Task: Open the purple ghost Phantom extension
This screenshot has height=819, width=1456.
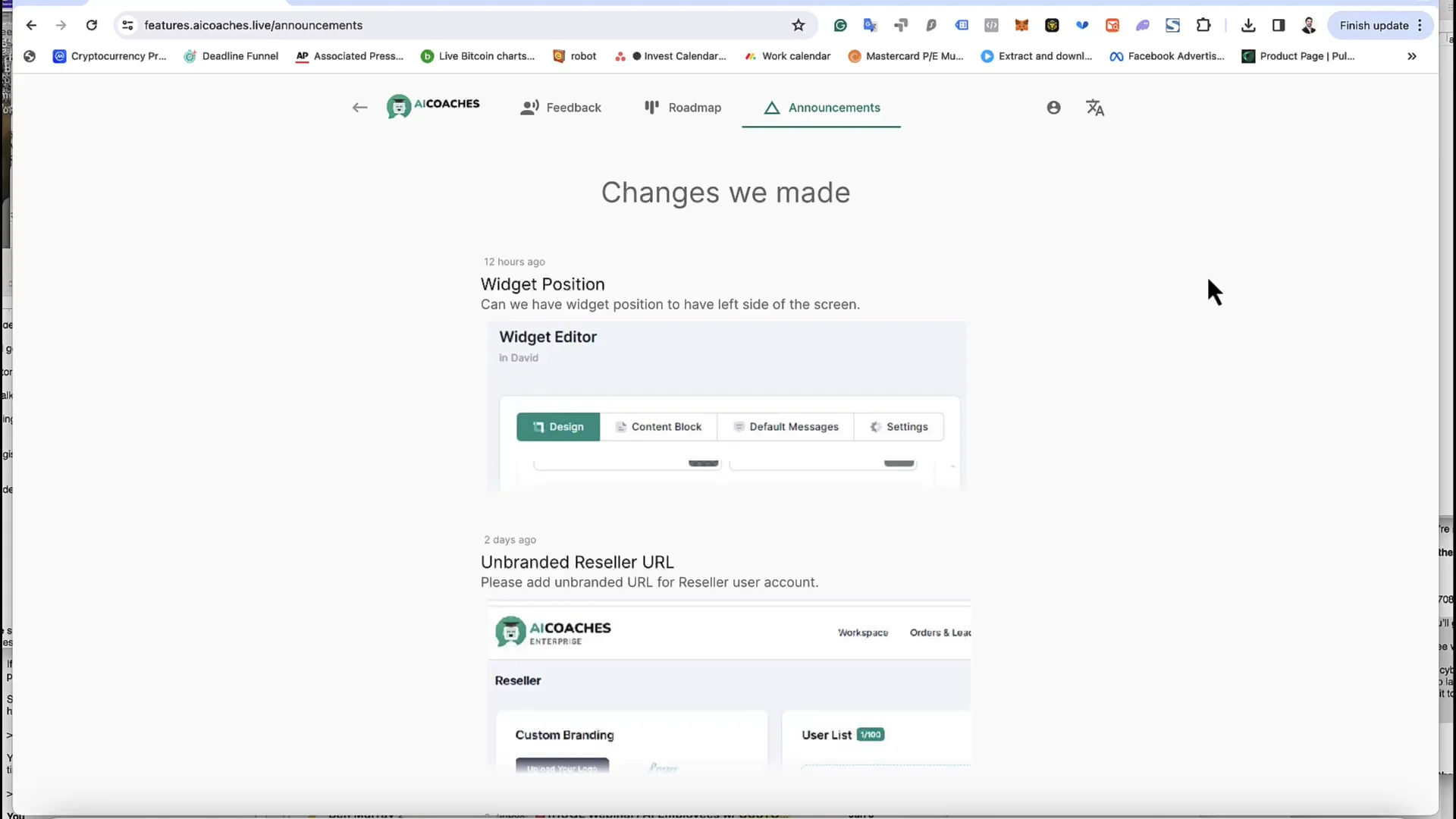Action: pos(1143,25)
